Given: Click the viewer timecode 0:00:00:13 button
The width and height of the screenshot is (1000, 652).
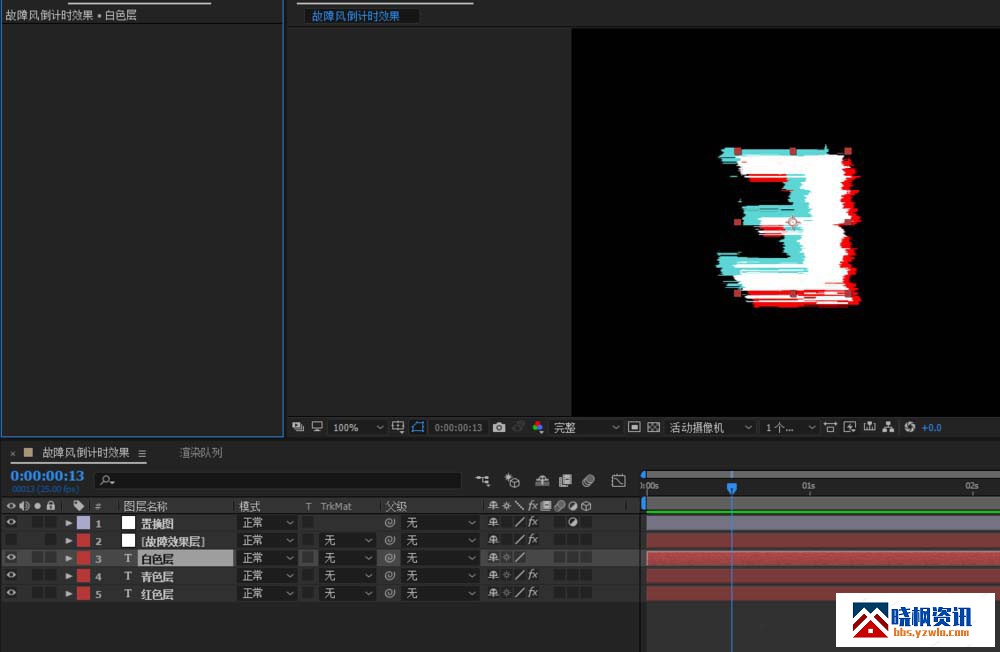Looking at the screenshot, I should point(458,427).
